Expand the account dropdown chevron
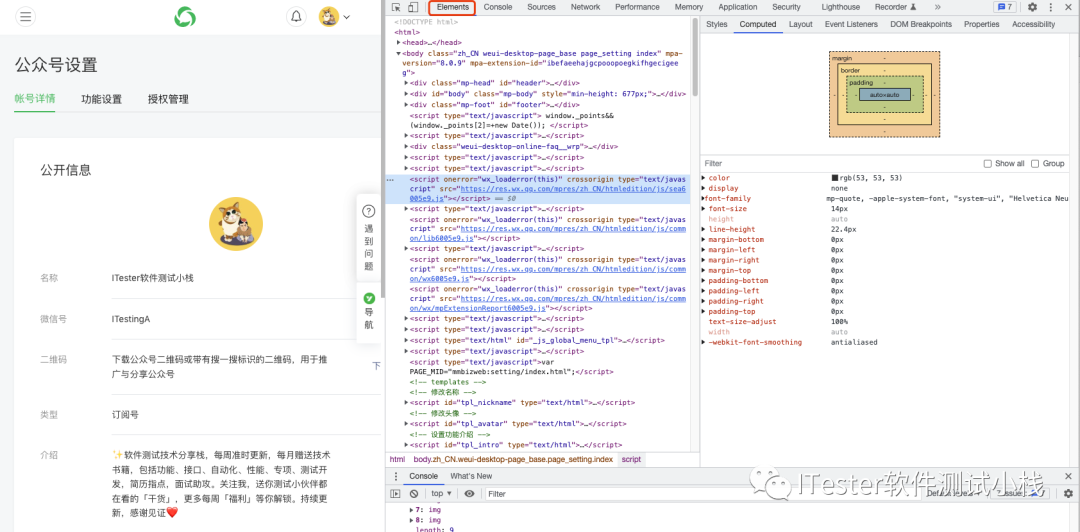Screen dimensions: 1080x532 coord(346,17)
